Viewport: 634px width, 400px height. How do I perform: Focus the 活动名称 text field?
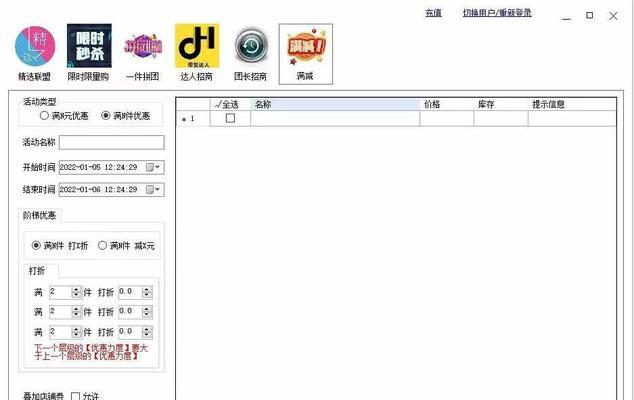pyautogui.click(x=112, y=142)
